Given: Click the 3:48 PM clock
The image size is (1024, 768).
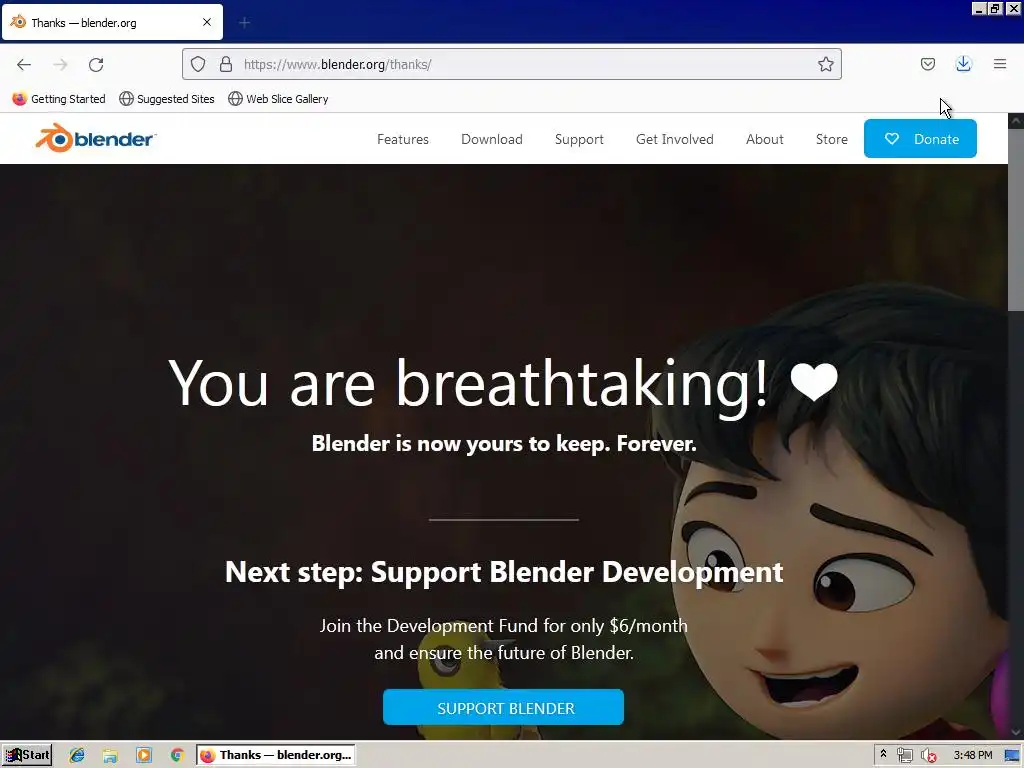Looking at the screenshot, I should pyautogui.click(x=972, y=755).
